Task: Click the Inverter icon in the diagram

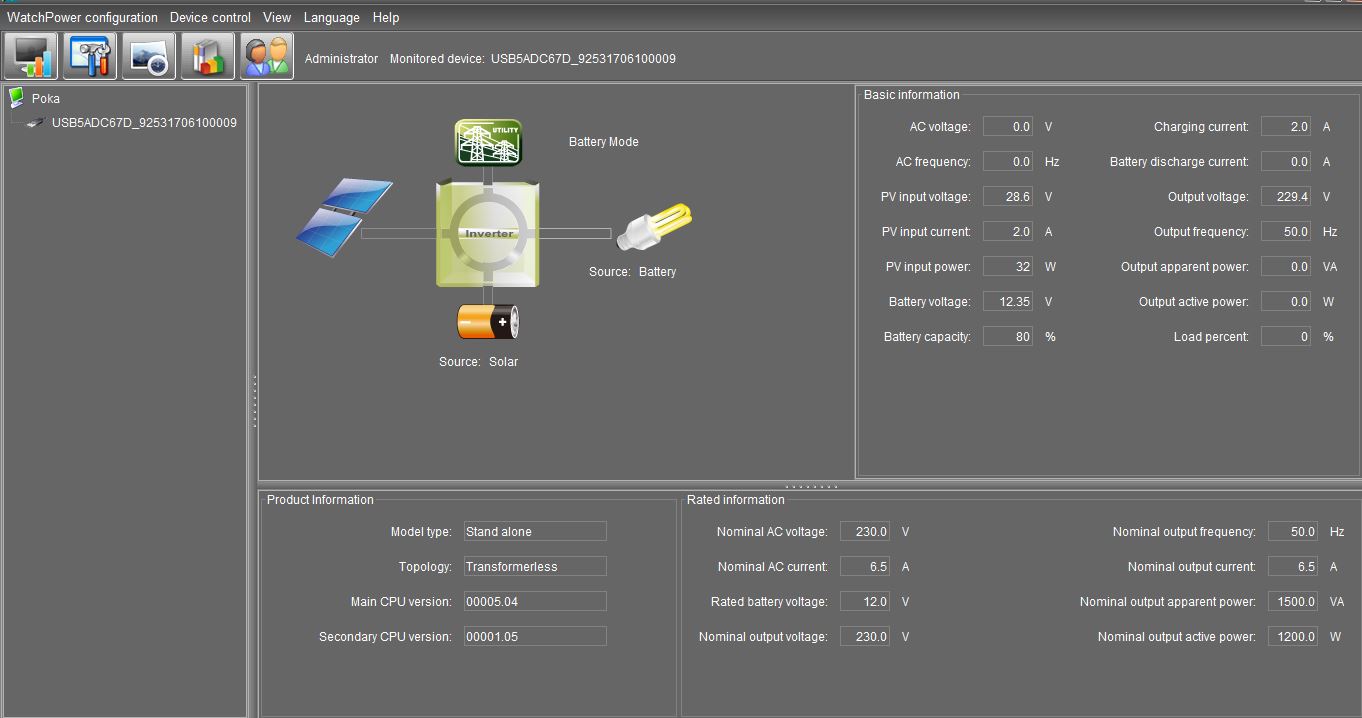Action: click(x=488, y=233)
